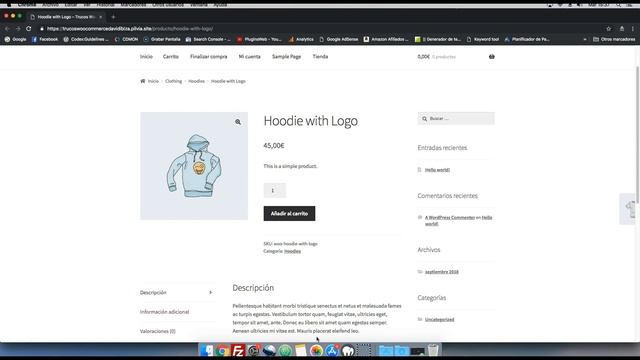Click the hoodie product image
The width and height of the screenshot is (640, 360).
click(x=194, y=166)
